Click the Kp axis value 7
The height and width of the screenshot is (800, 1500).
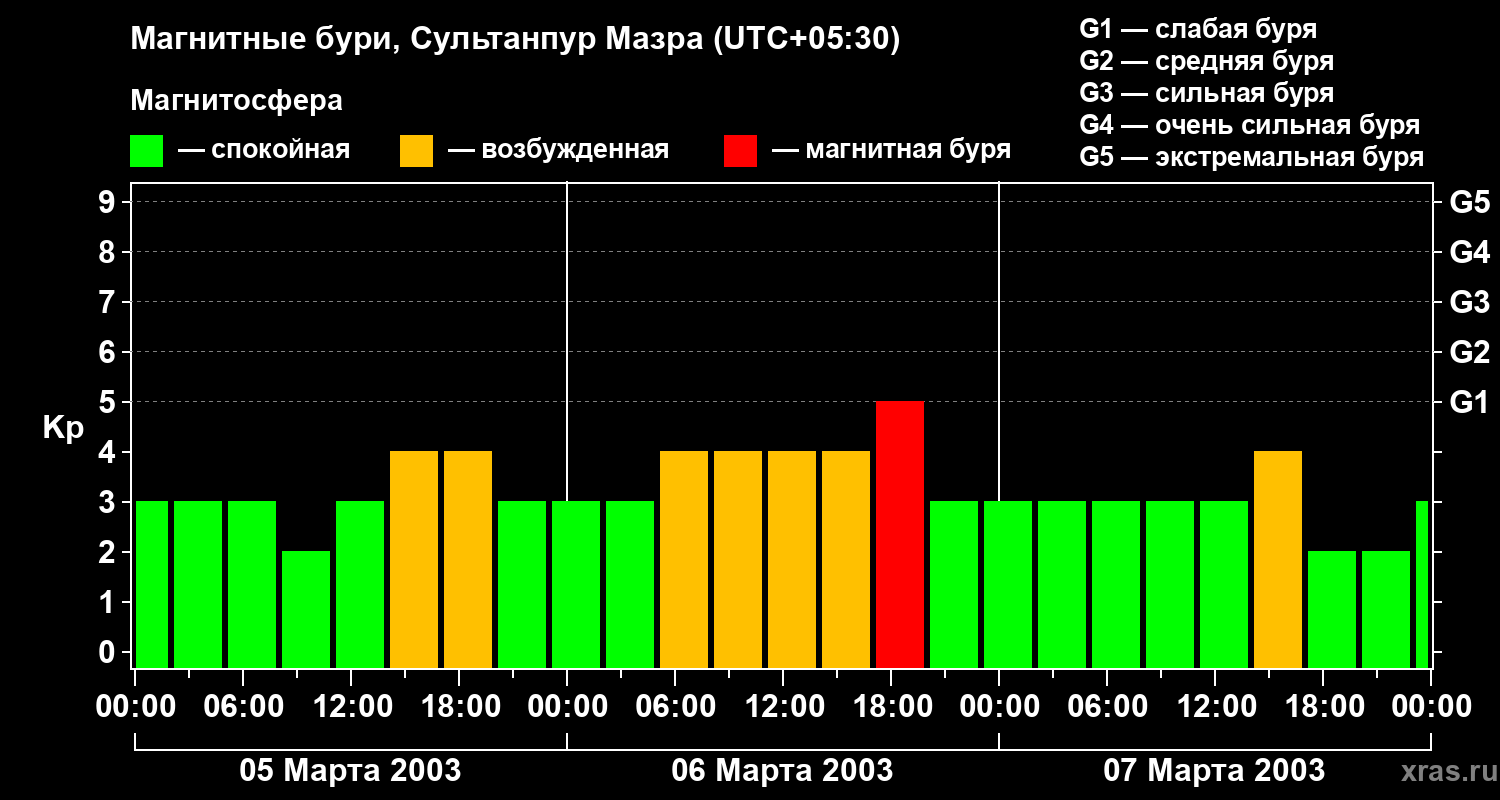pos(109,302)
